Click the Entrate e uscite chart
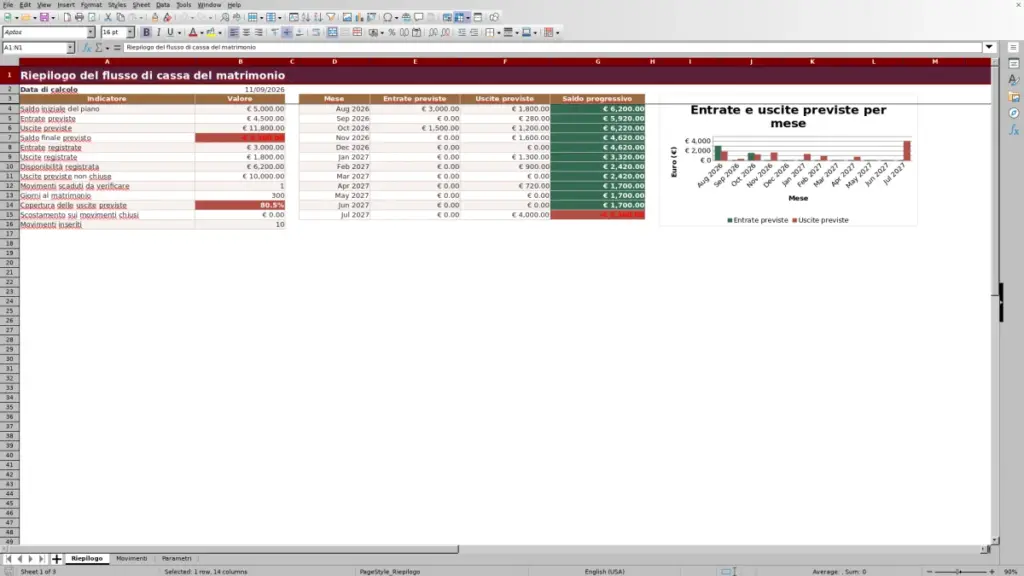Screen dimensions: 1024x576 tap(788, 162)
